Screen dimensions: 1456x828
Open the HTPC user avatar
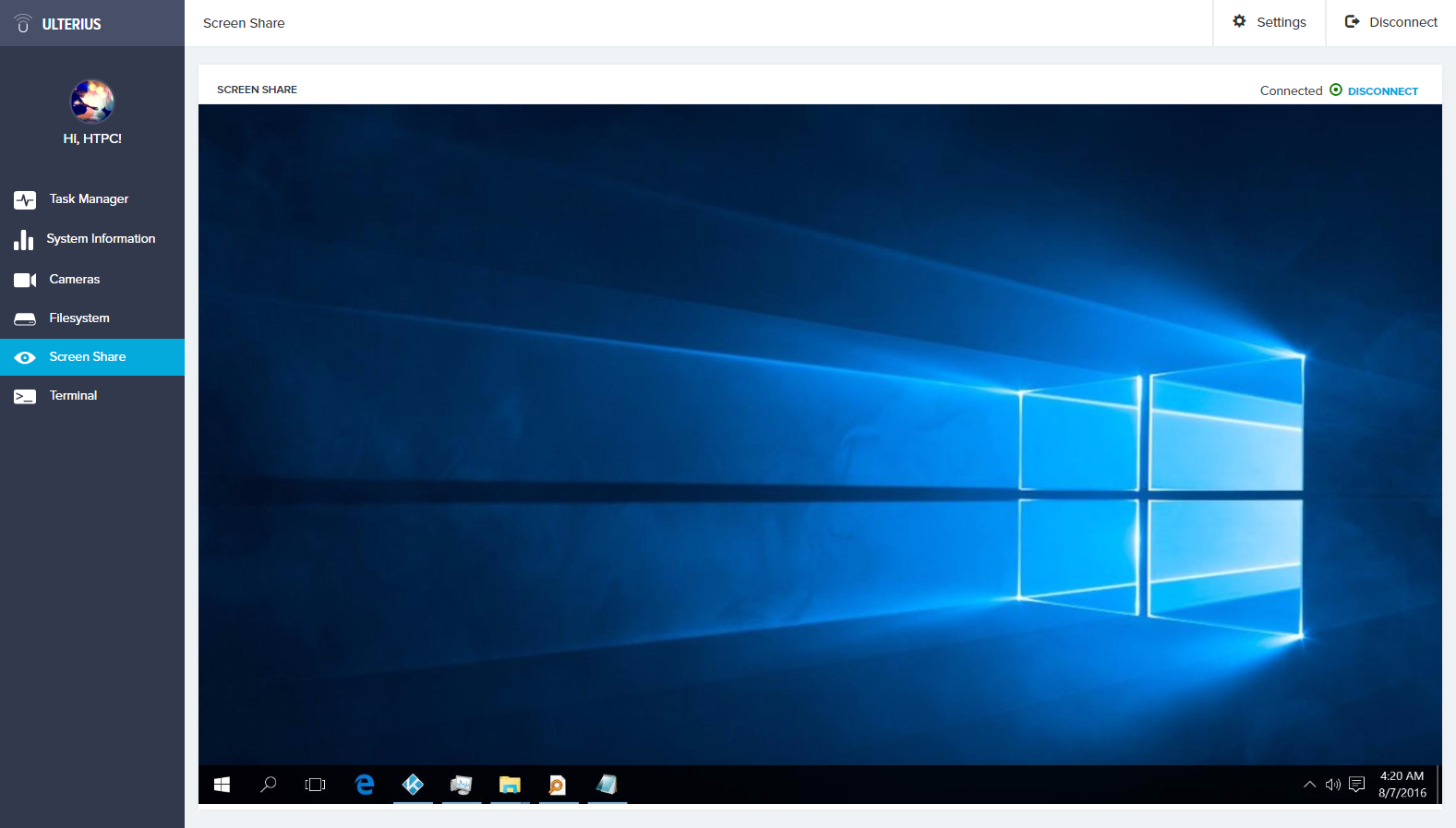pyautogui.click(x=92, y=101)
